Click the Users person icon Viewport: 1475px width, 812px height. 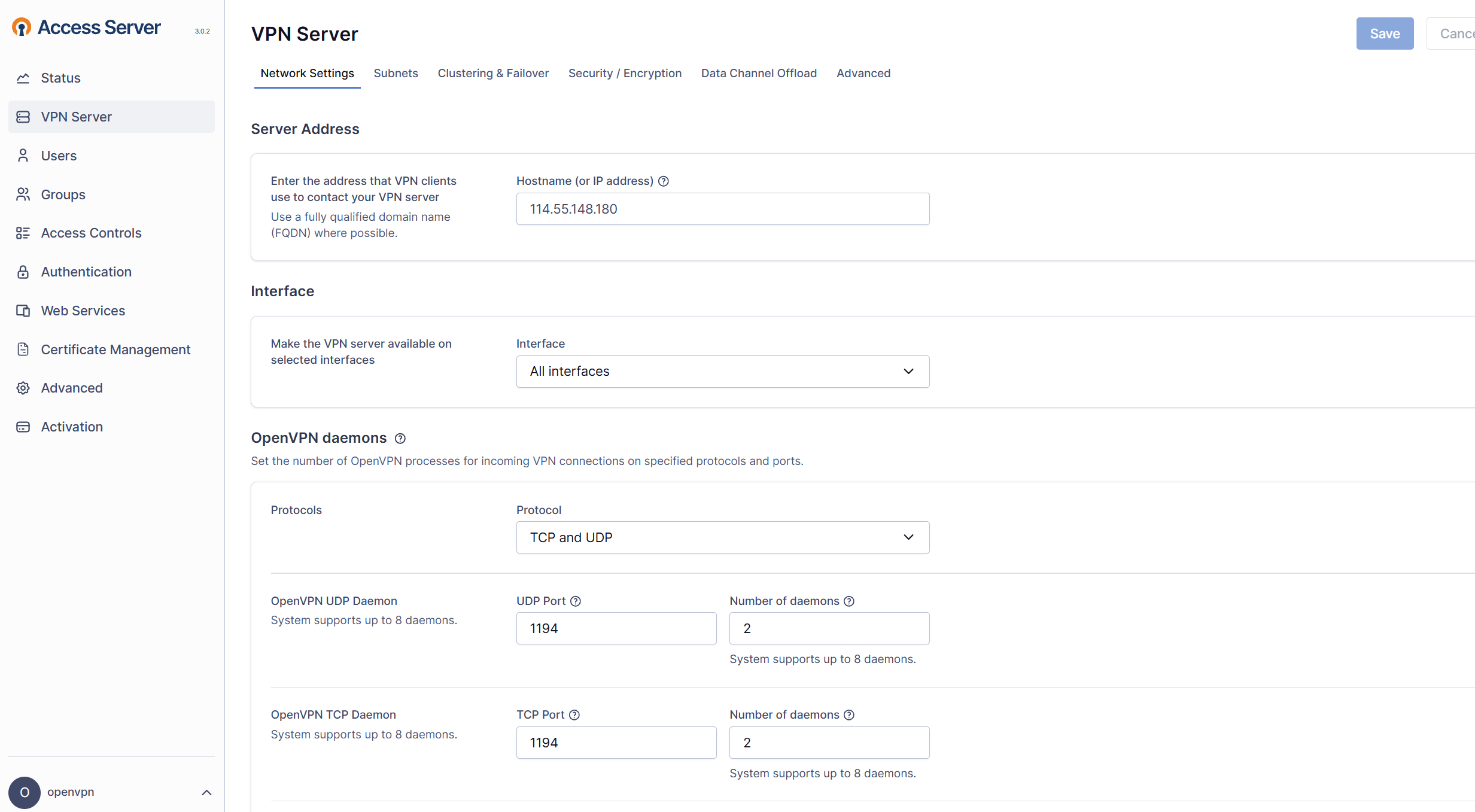[23, 156]
